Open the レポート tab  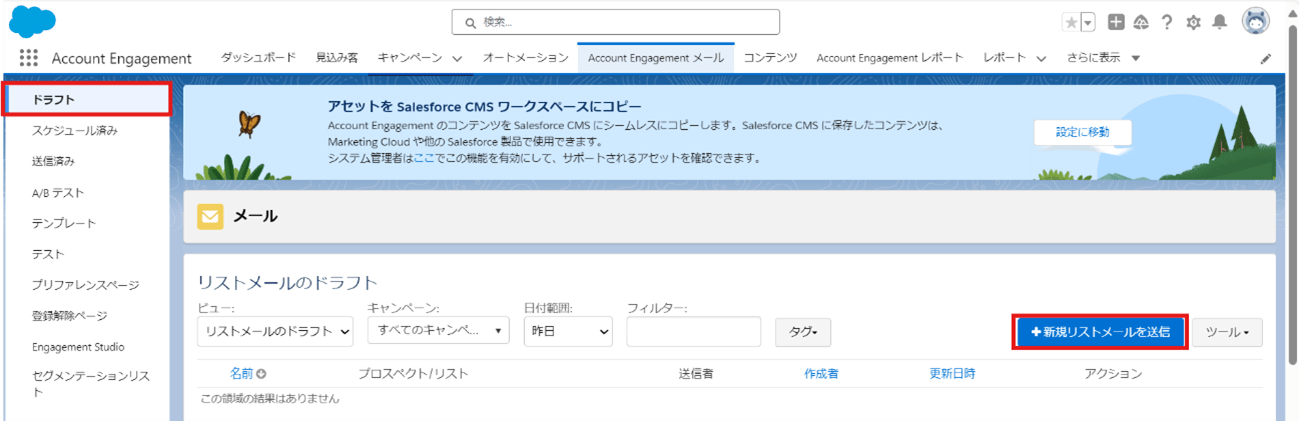click(x=1005, y=58)
